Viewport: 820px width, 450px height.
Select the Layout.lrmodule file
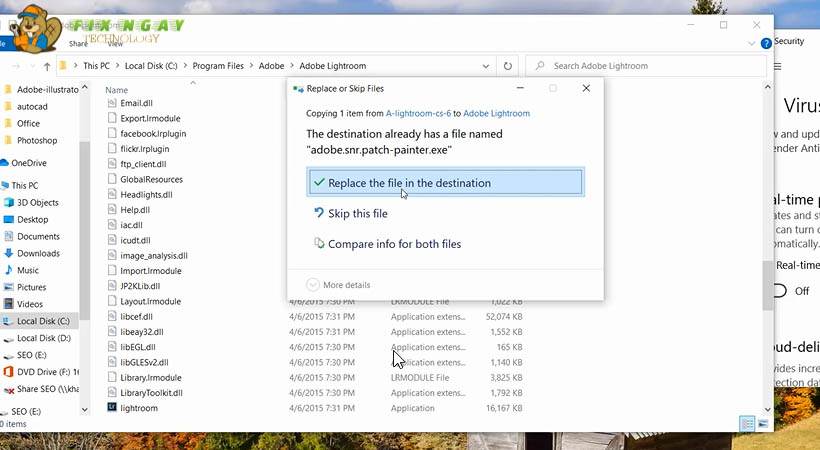(x=150, y=301)
